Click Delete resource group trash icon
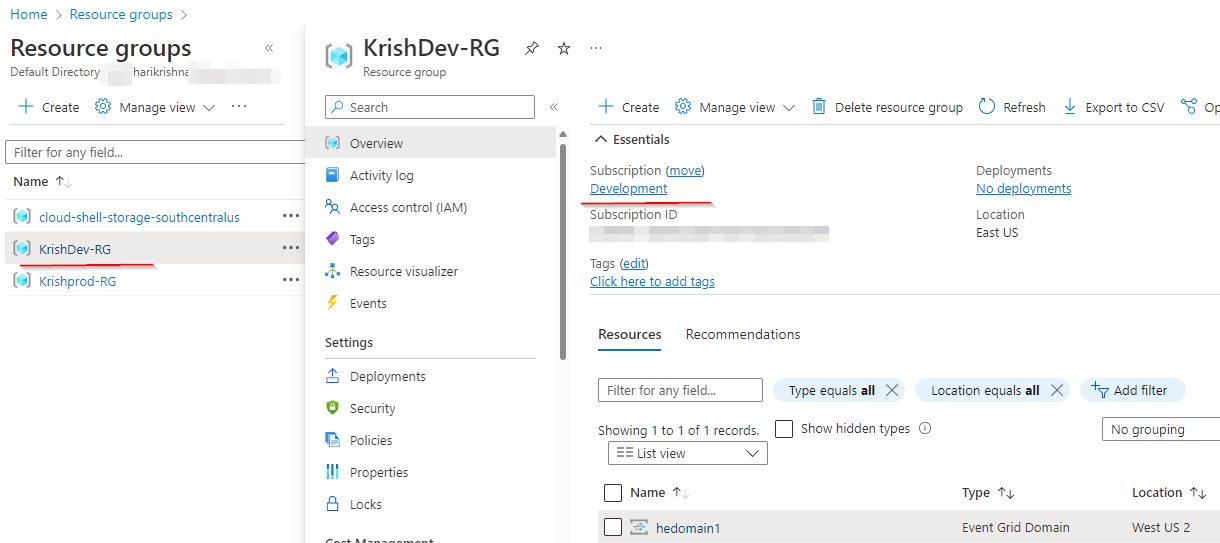 point(819,107)
